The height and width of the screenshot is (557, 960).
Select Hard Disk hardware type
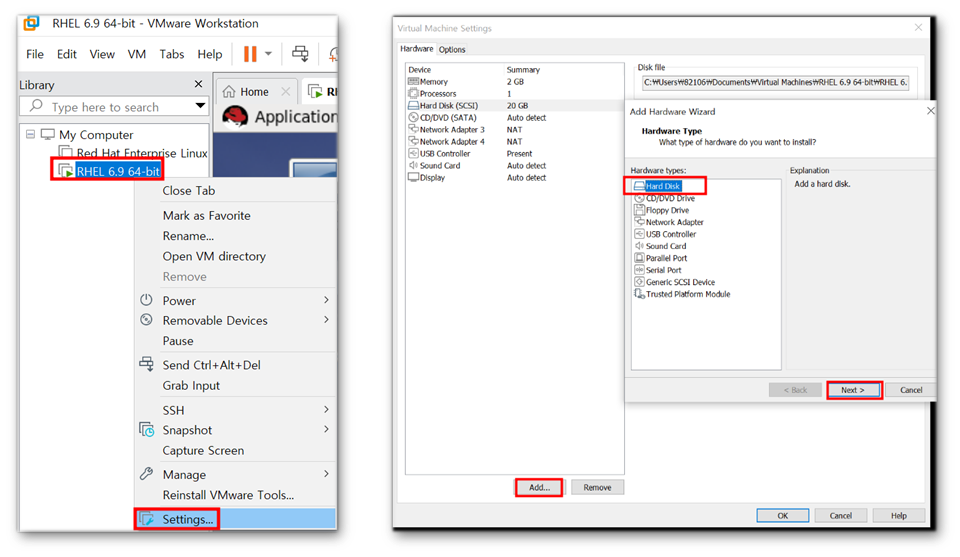click(662, 186)
